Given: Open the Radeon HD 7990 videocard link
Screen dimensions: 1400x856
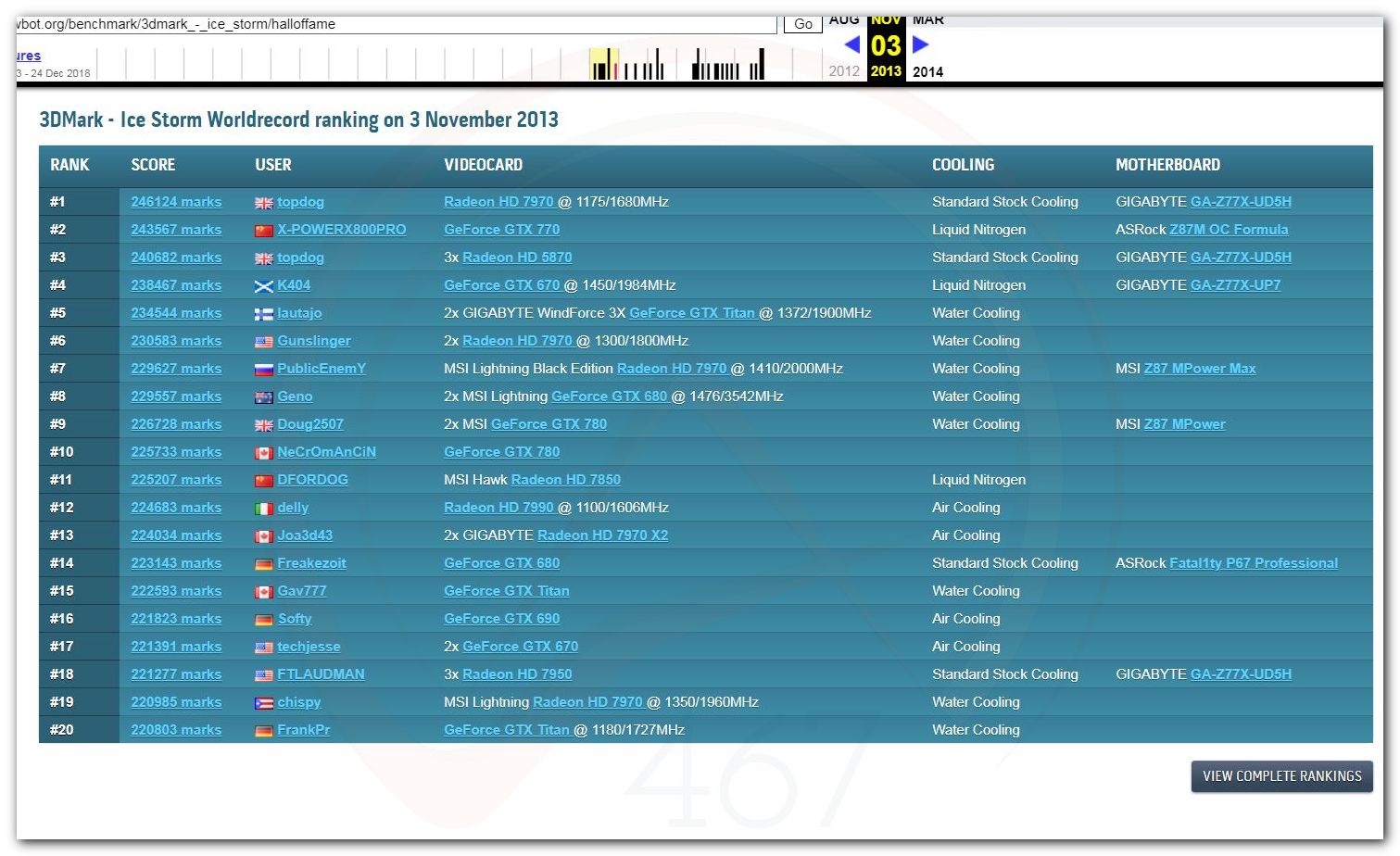Looking at the screenshot, I should (x=498, y=508).
